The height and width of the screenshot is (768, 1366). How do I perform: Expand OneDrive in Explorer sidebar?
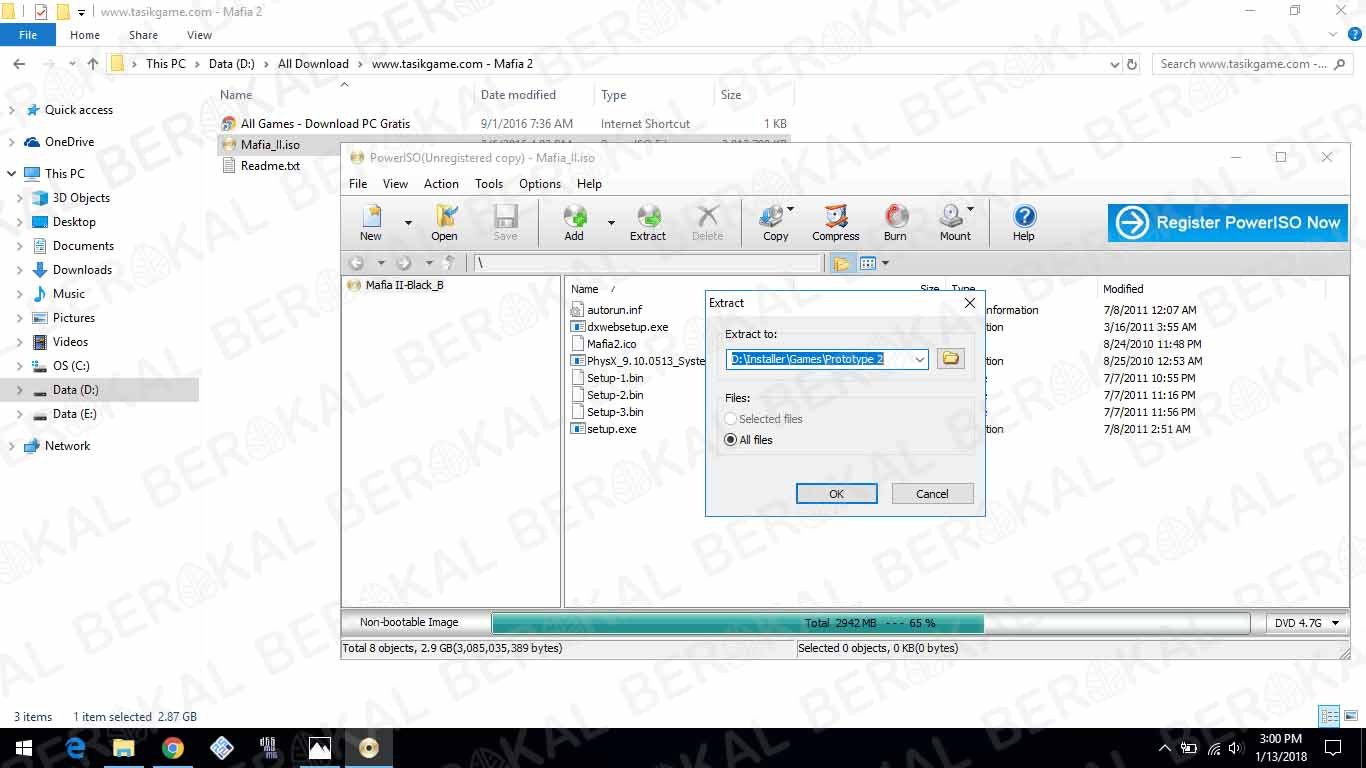pyautogui.click(x=11, y=142)
